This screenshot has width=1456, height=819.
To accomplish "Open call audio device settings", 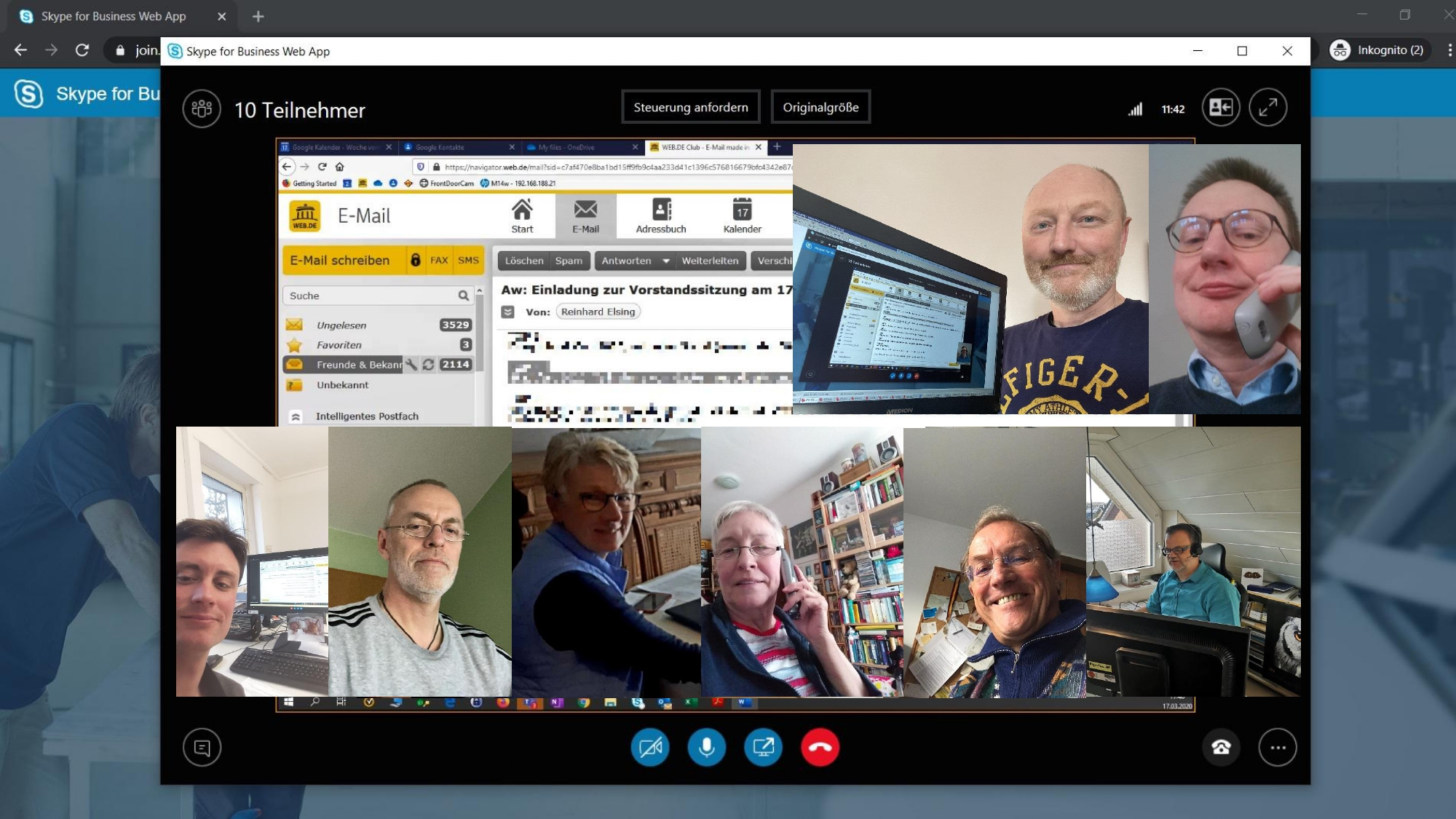I will (x=1221, y=747).
